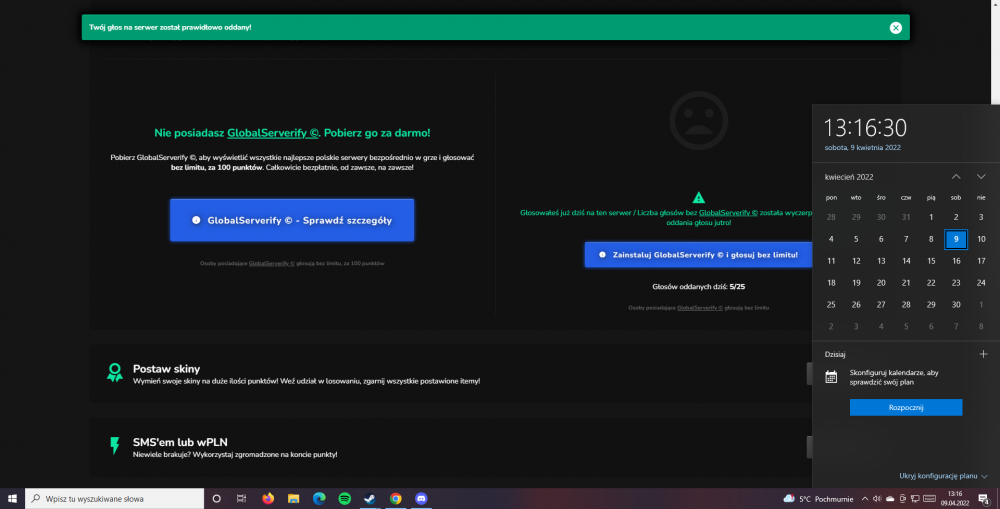Open volume control in system tray

pyautogui.click(x=877, y=499)
